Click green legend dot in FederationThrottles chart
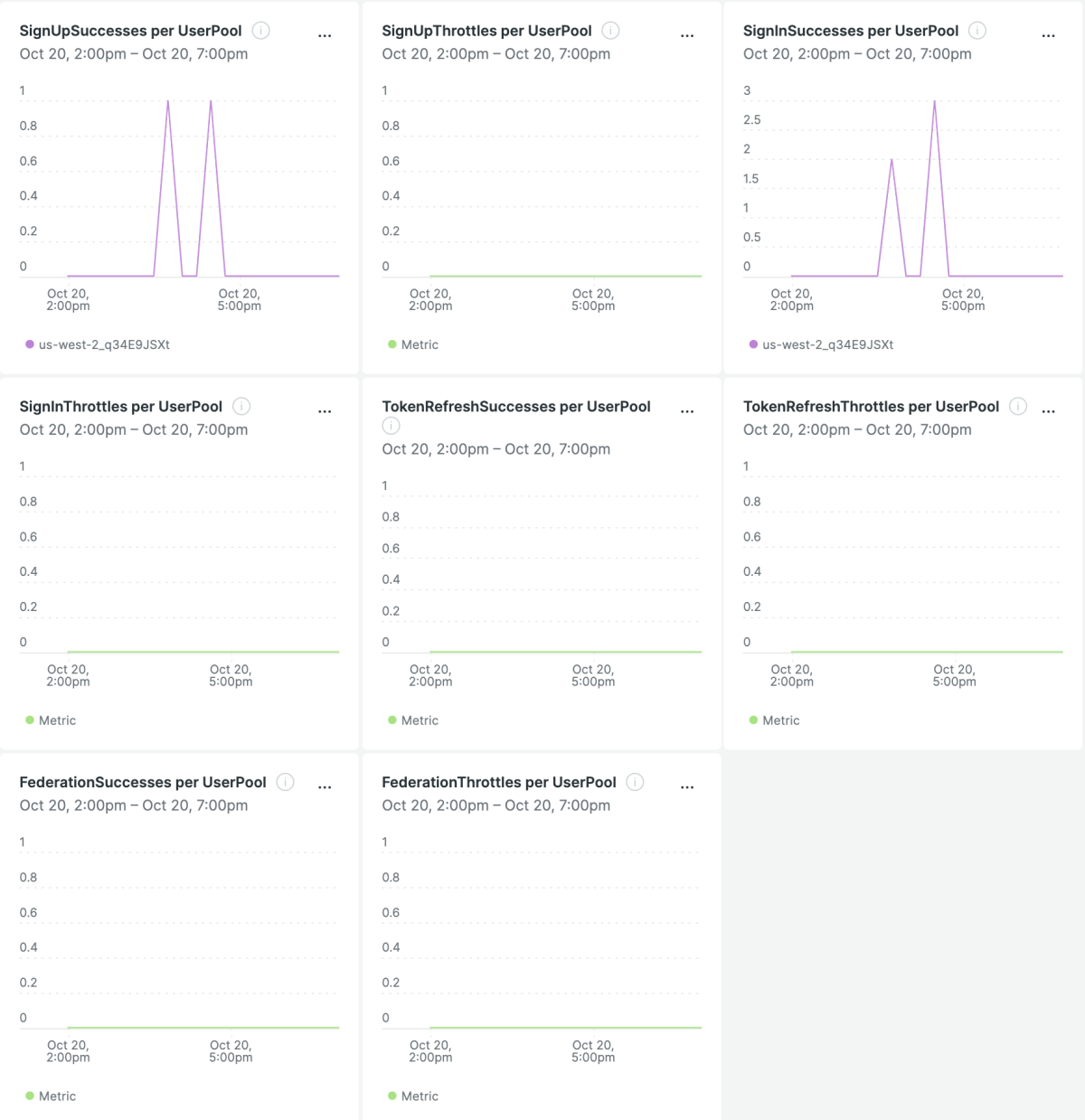1085x1120 pixels. [x=392, y=1096]
